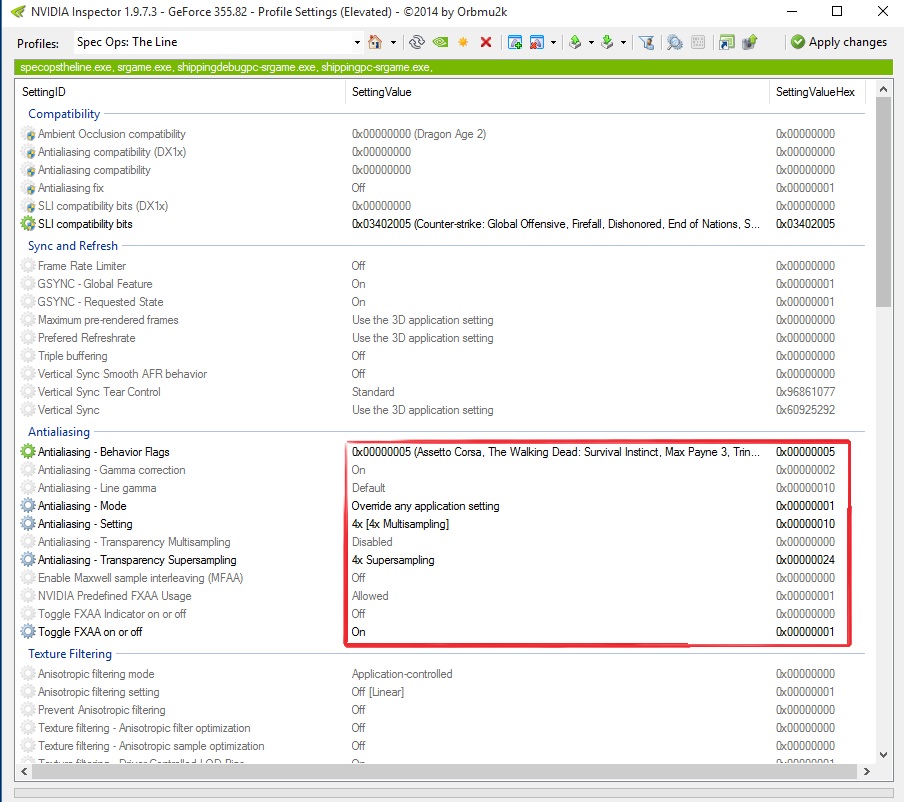Click the red X delete profile icon

coord(486,42)
